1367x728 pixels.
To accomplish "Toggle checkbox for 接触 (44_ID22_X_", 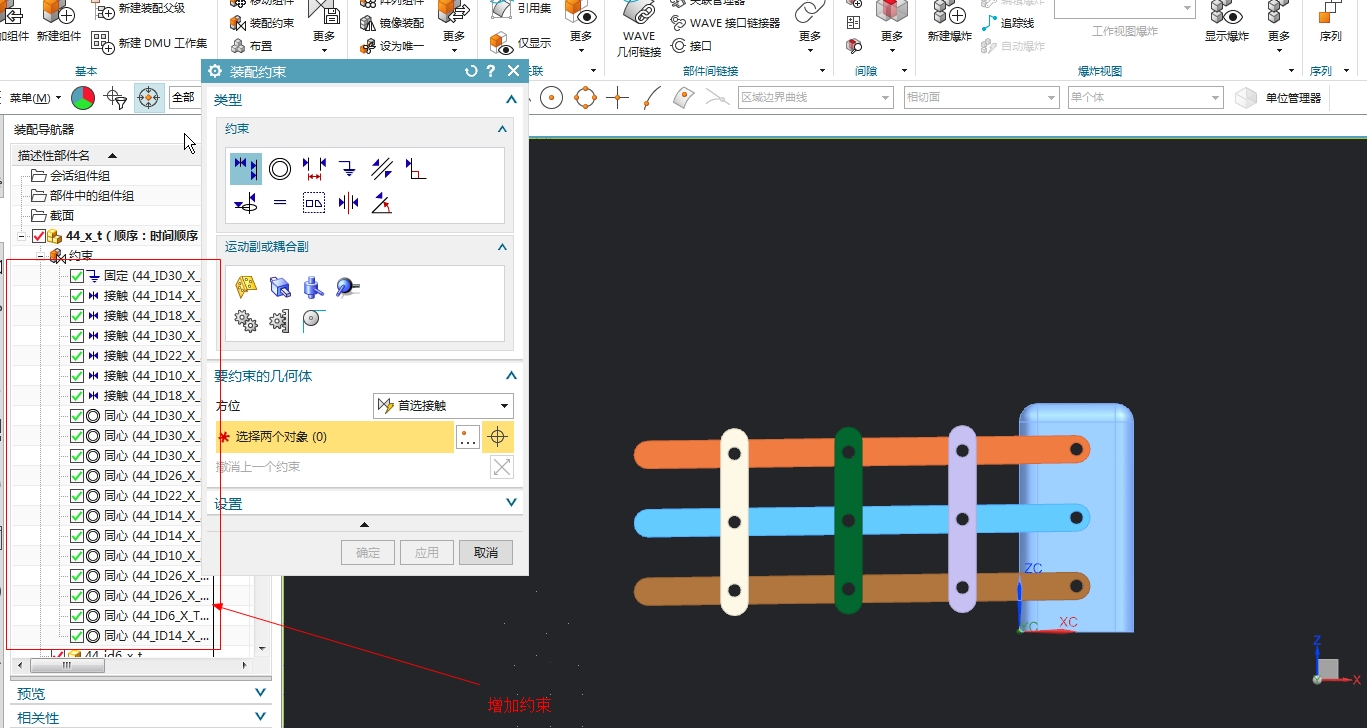I will [x=77, y=356].
